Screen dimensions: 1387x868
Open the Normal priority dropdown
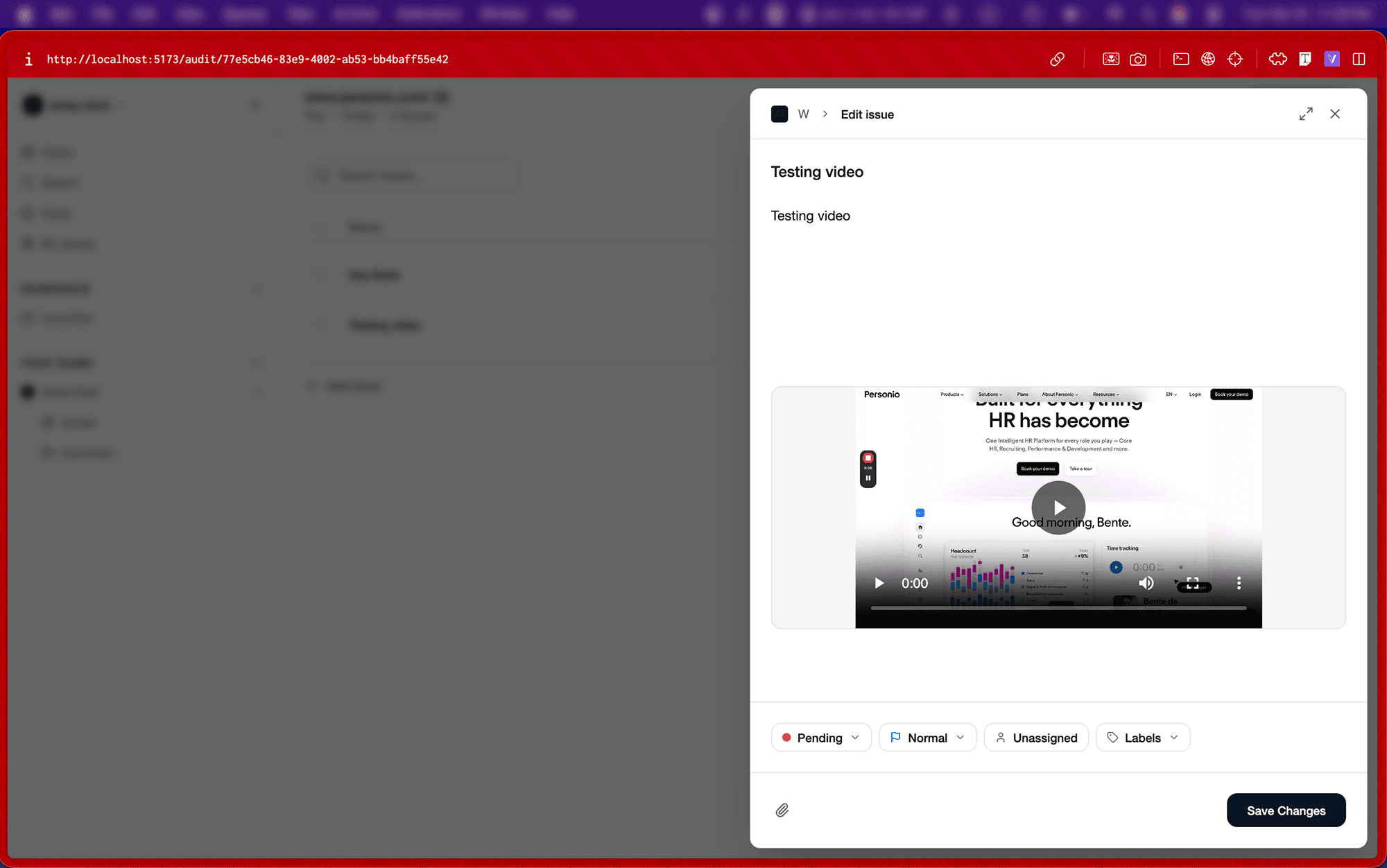pos(927,738)
